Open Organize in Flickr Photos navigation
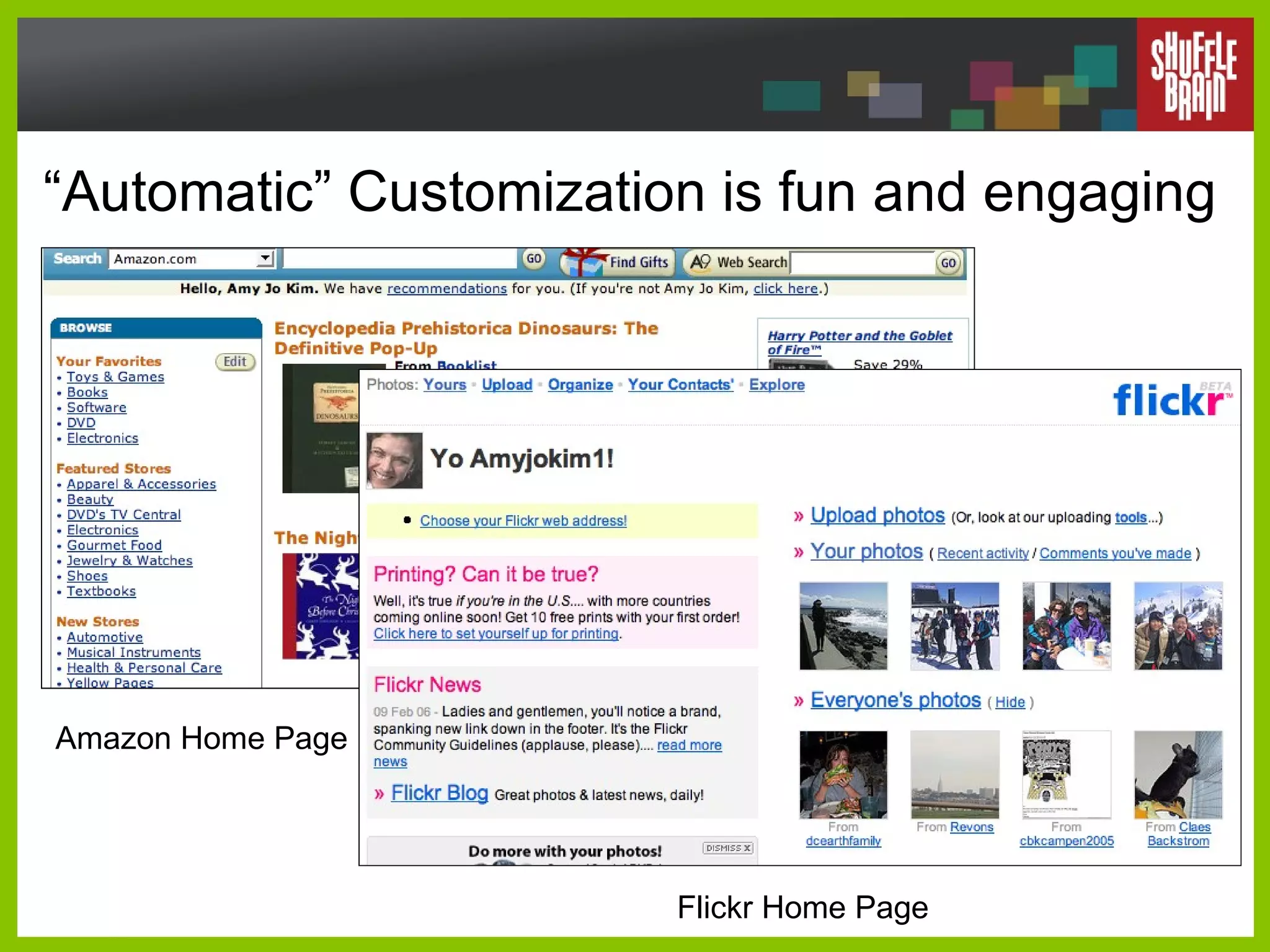Screen dimensions: 1270x952 [580, 385]
